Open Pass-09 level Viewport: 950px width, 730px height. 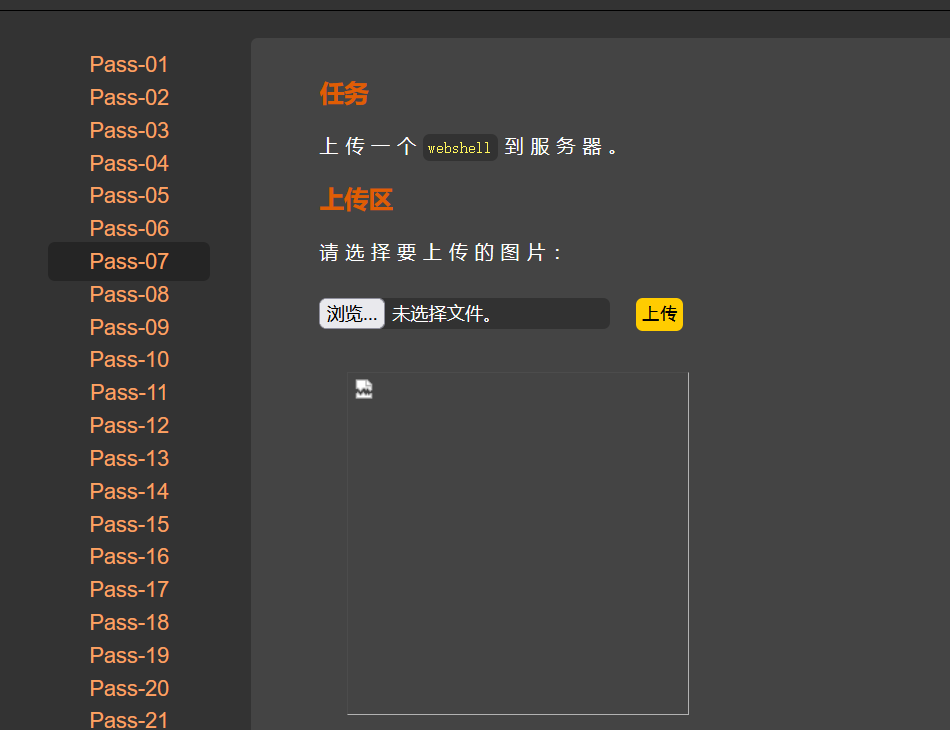[x=129, y=327]
